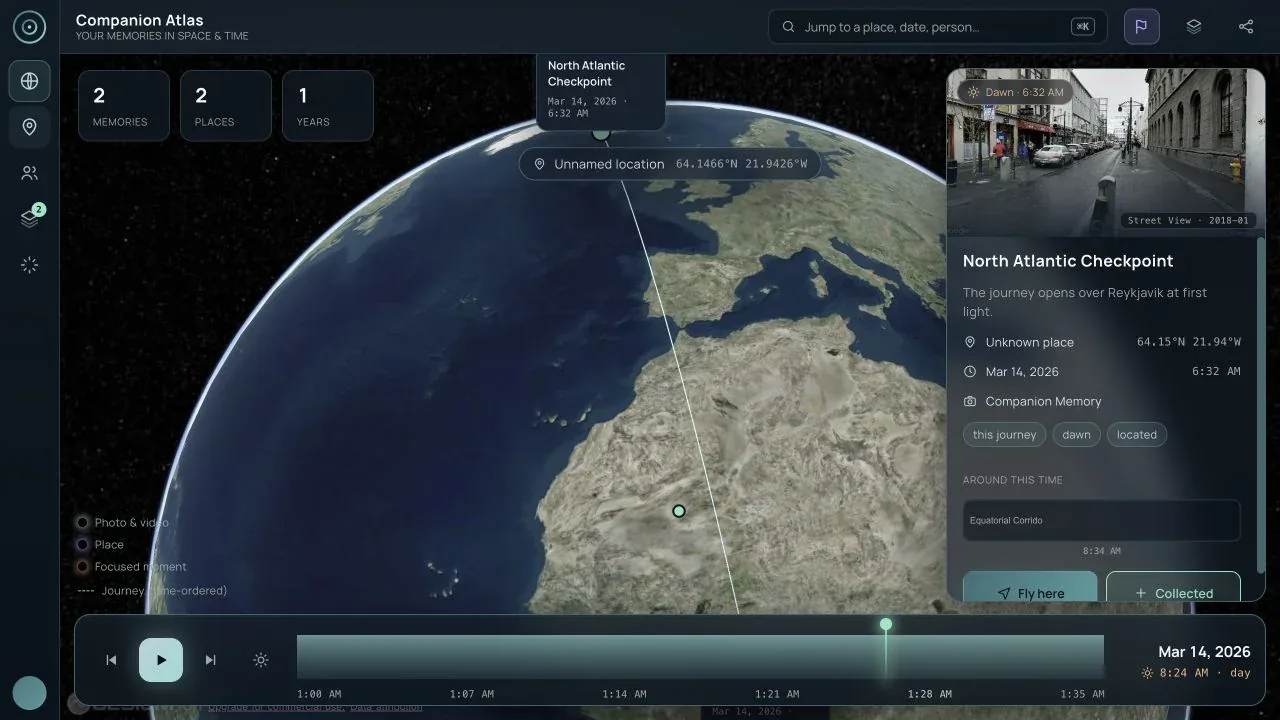Open the Years count card
This screenshot has width=1280, height=720.
(328, 106)
